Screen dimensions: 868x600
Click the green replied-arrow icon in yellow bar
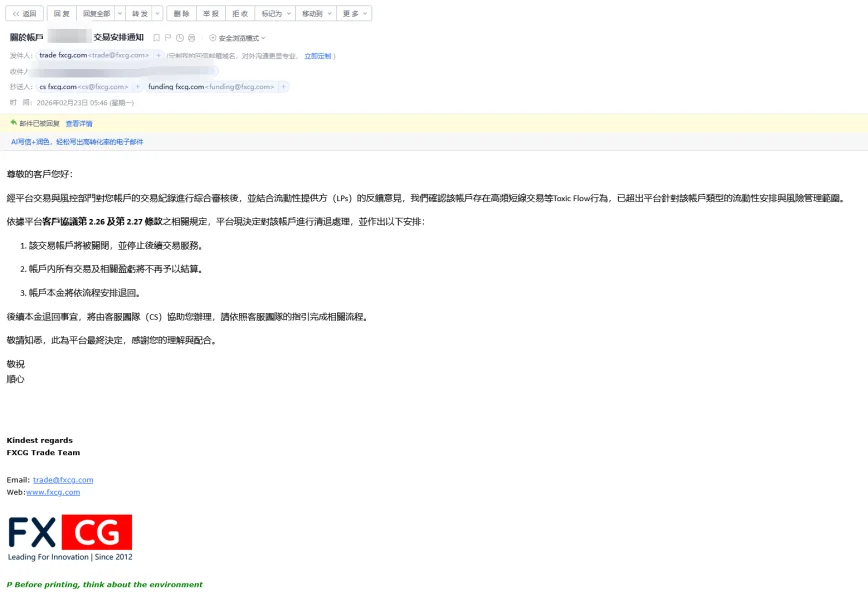(14, 123)
